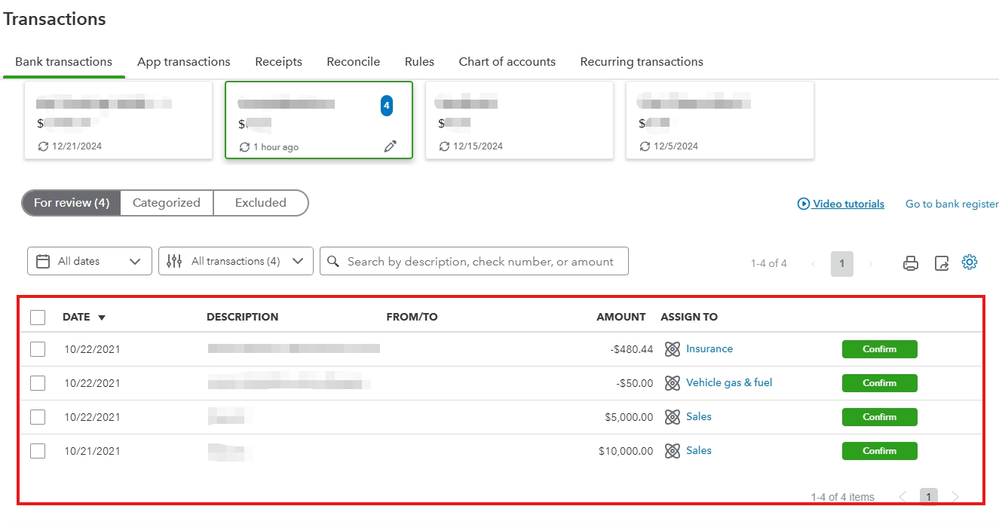999x525 pixels.
Task: Tick the select-all checkbox in the table header
Action: [38, 317]
